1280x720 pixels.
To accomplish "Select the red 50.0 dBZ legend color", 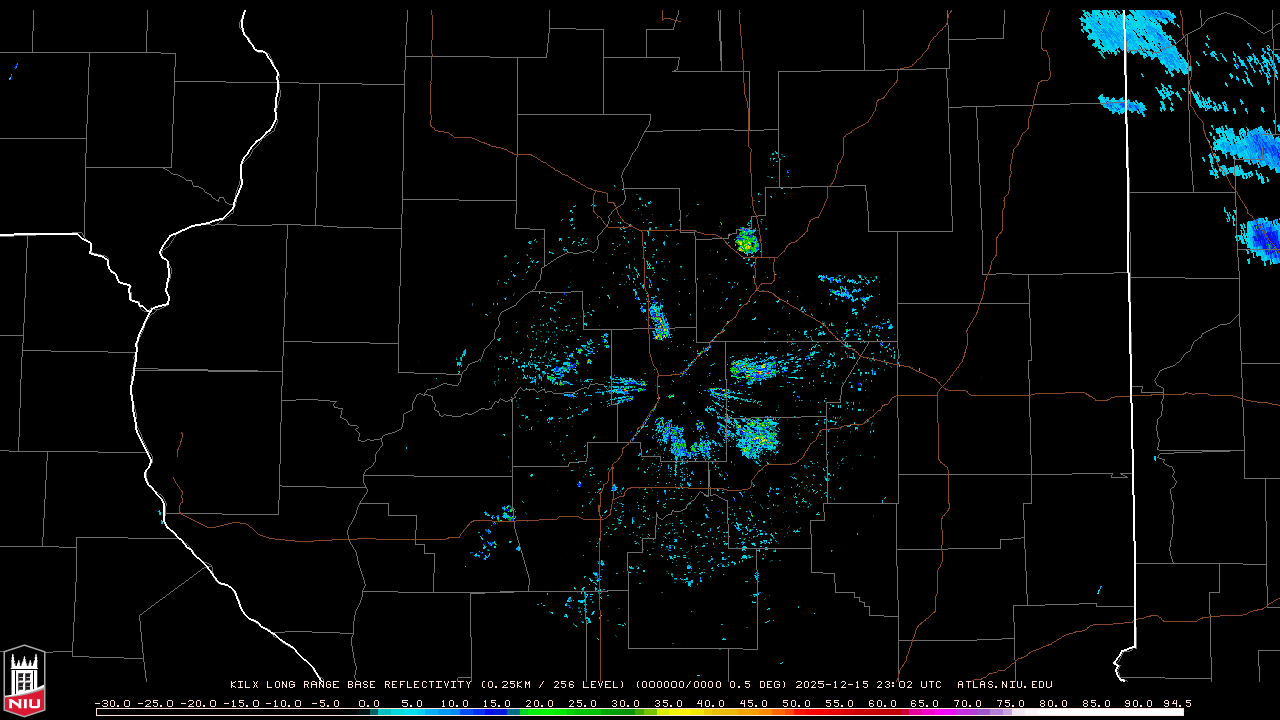I will tap(812, 712).
